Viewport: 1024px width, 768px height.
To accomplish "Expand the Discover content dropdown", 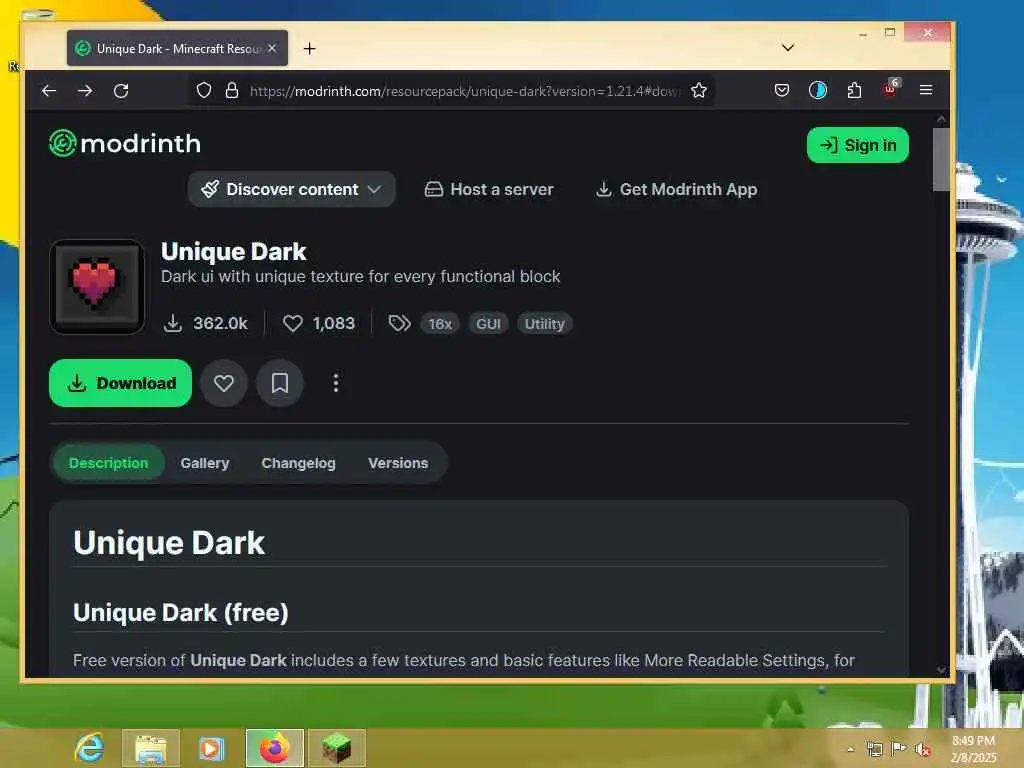I will (291, 189).
